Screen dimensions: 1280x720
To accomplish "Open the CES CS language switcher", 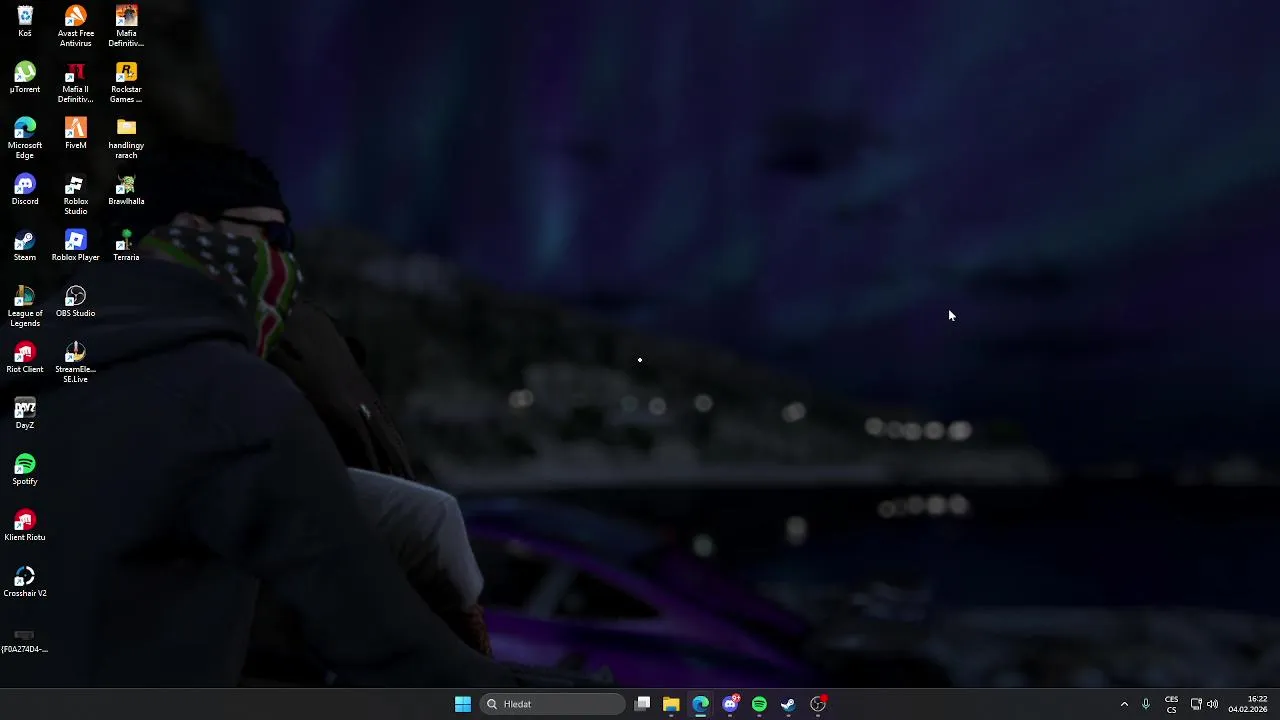I will coord(1171,704).
